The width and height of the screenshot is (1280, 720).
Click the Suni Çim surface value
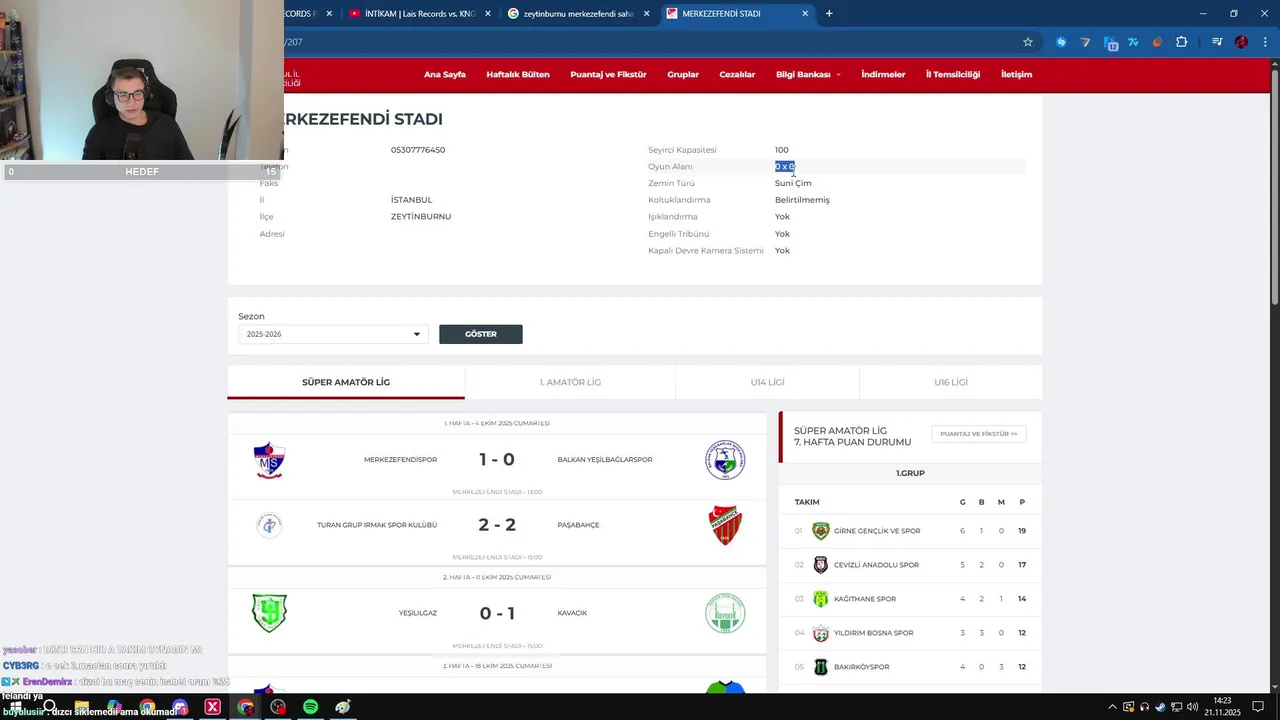pos(793,183)
